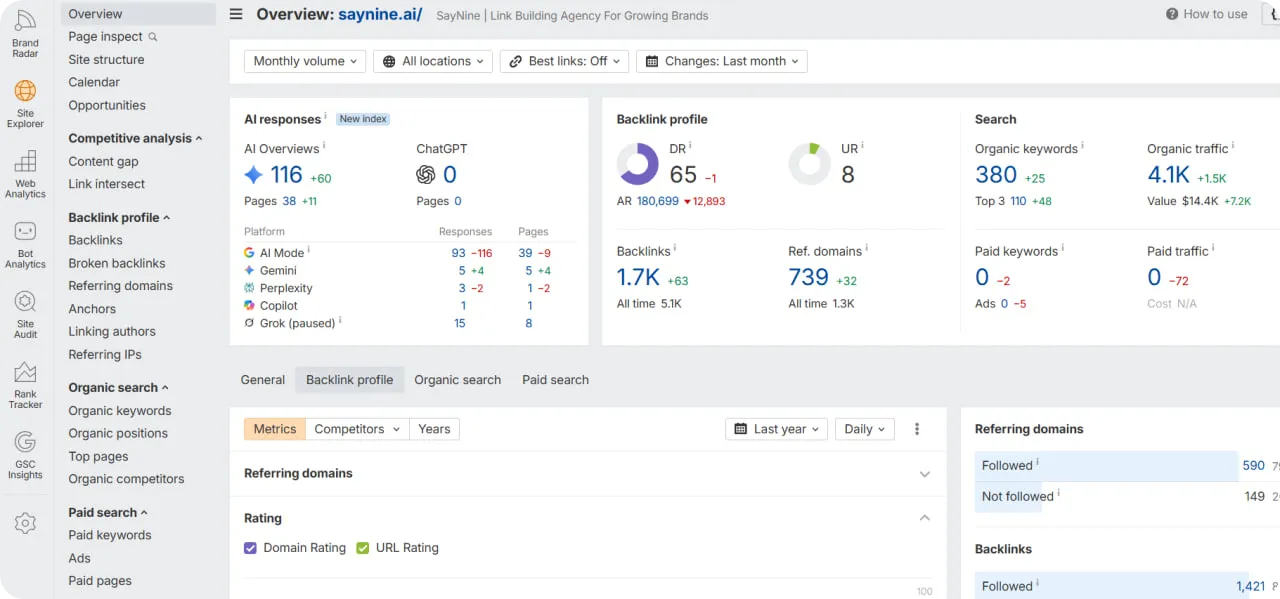Switch to the General tab
Screen dimensions: 1280x599
[263, 380]
